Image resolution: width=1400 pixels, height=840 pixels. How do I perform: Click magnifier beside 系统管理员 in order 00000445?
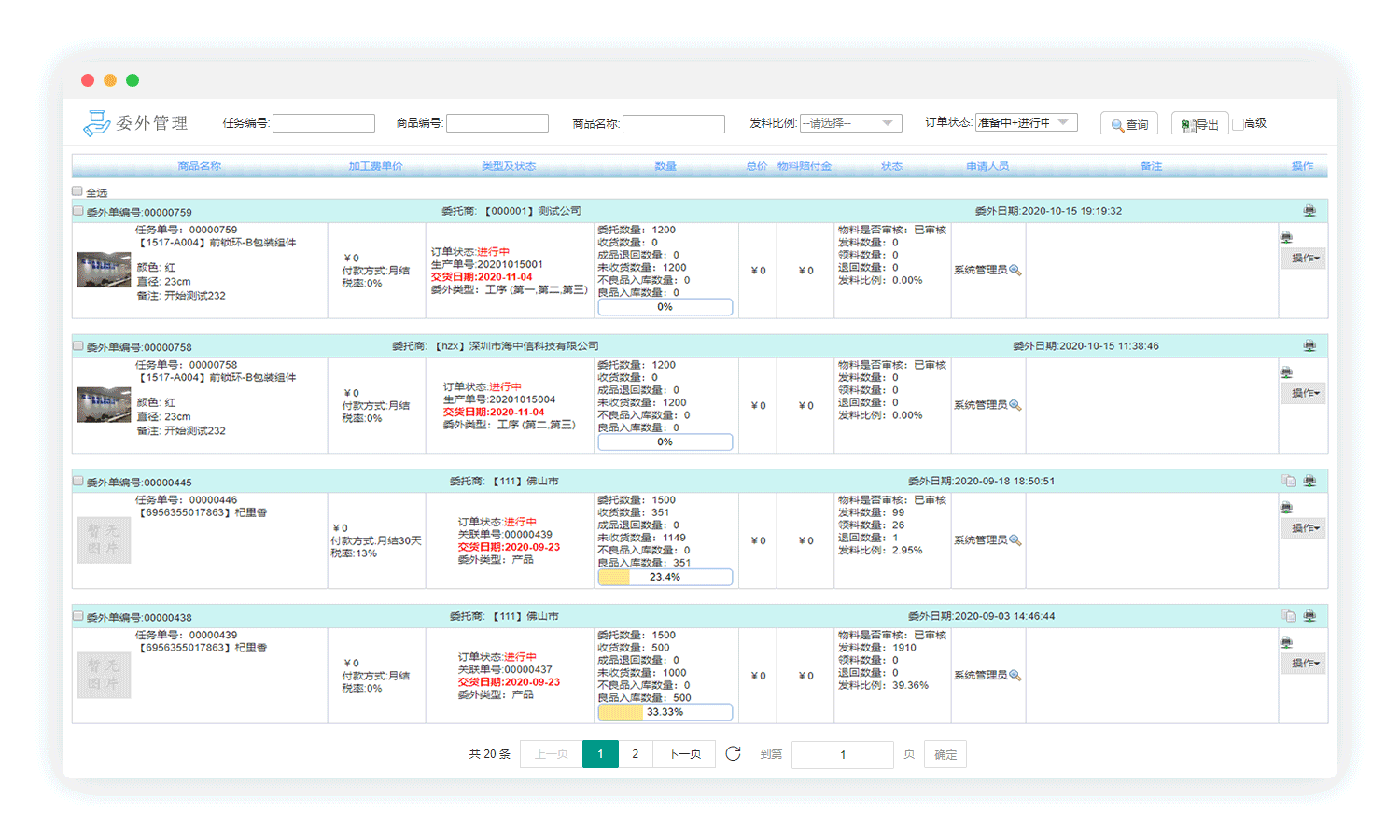[1015, 540]
